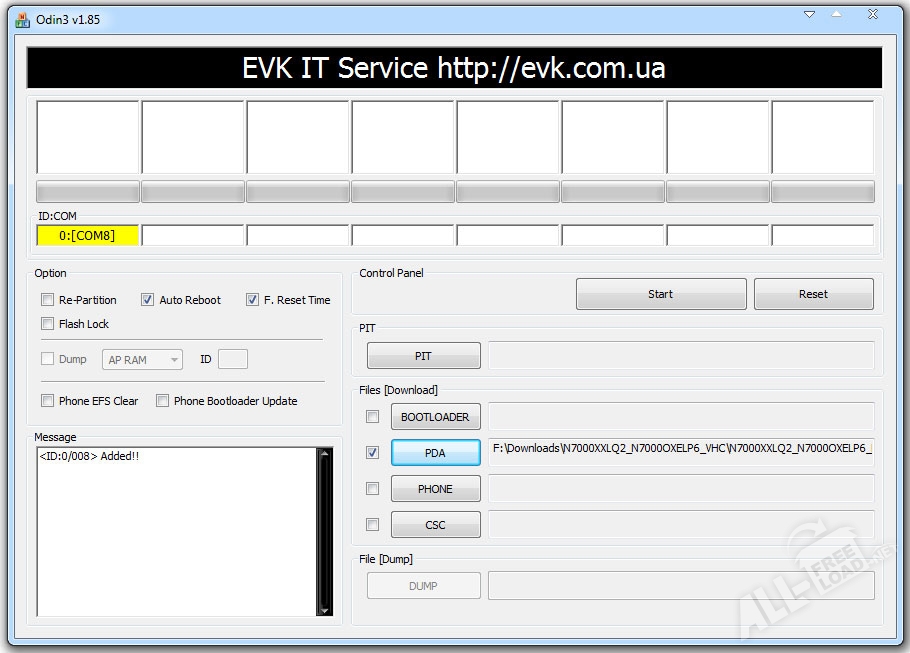Uncheck the PDA file checkbox

(x=372, y=453)
